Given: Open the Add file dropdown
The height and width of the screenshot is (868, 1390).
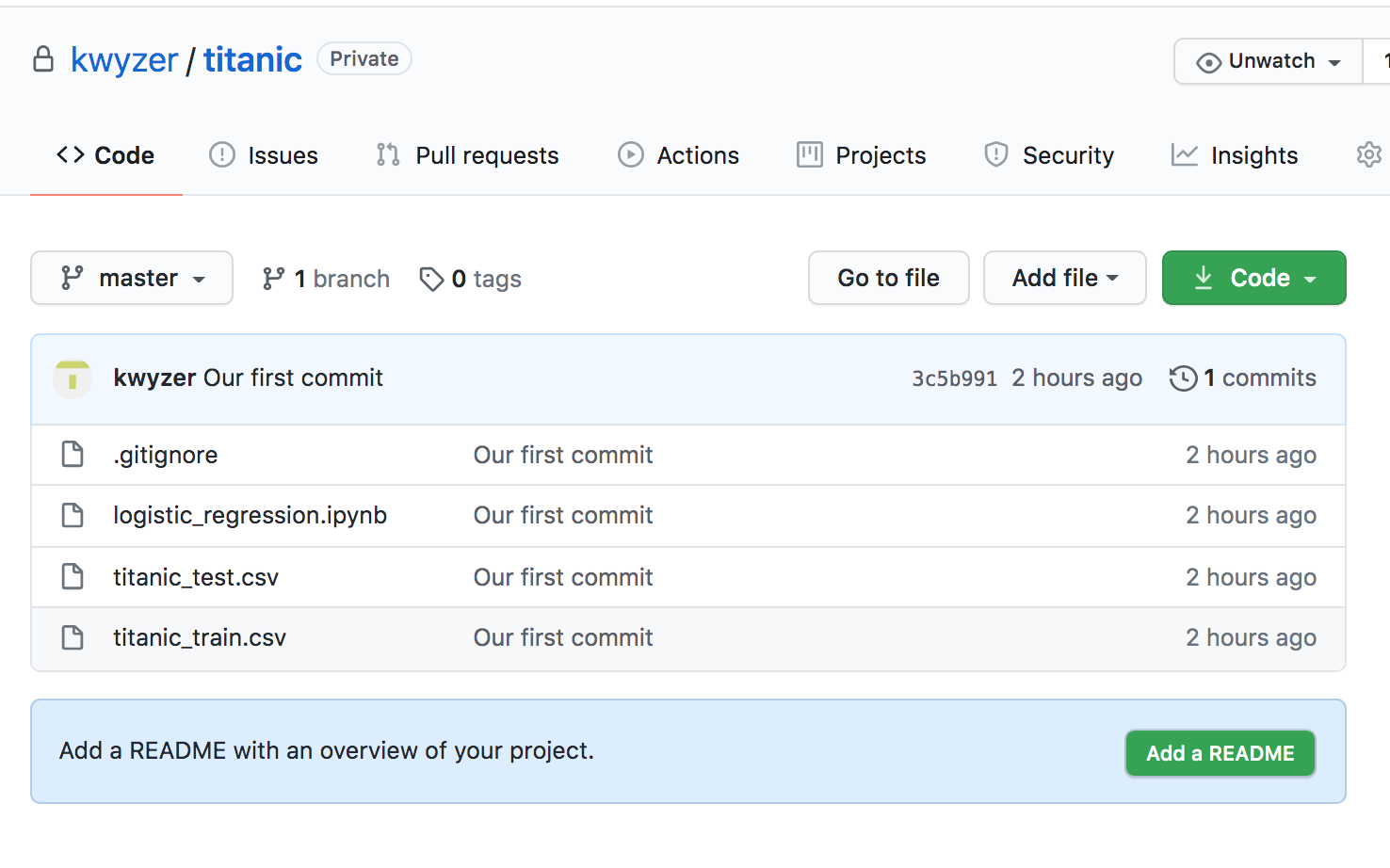Looking at the screenshot, I should point(1064,278).
